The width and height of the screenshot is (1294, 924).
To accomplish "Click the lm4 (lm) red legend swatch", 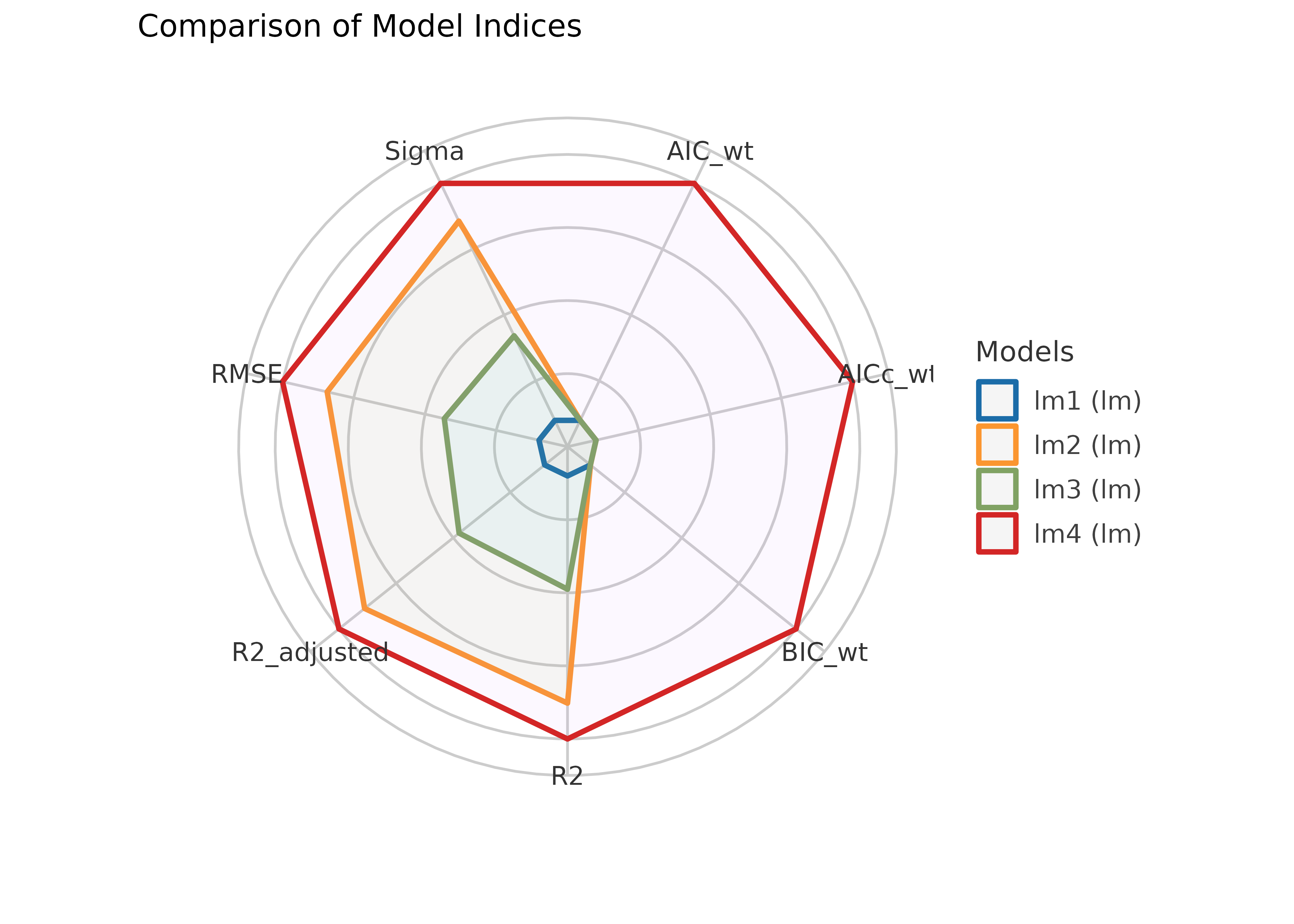I will [997, 534].
